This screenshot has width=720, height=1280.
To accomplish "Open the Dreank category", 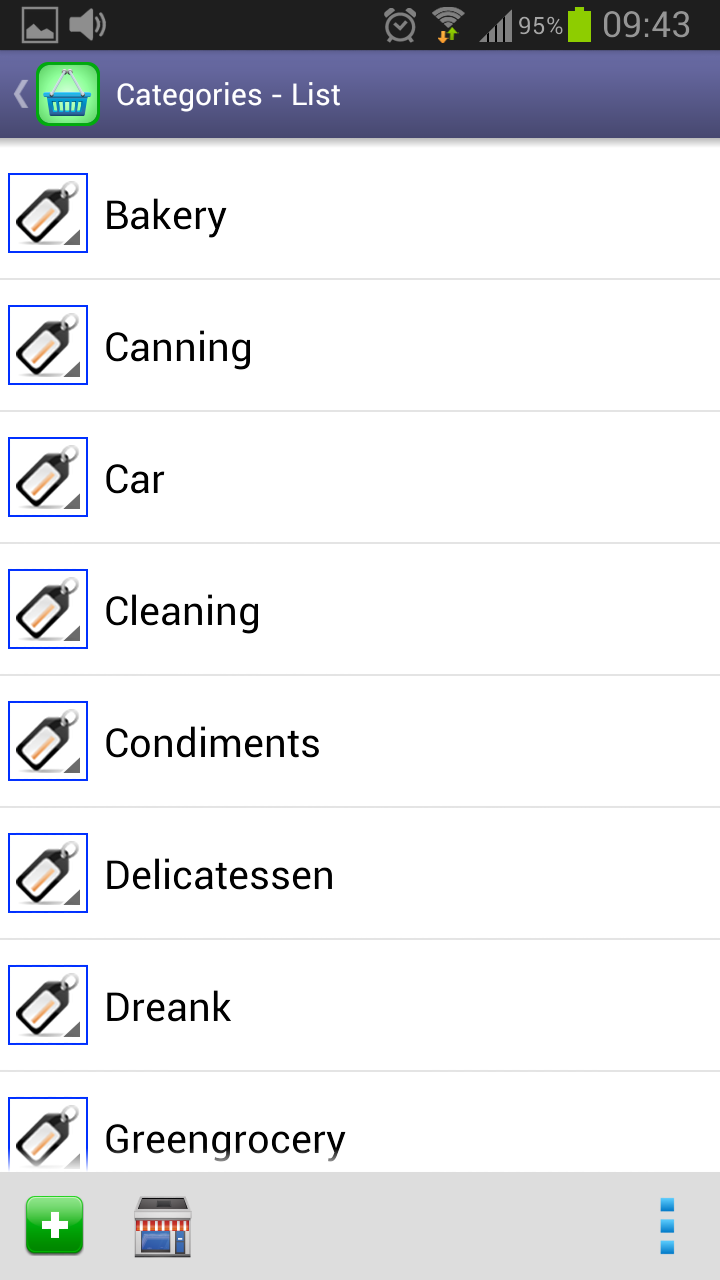I will pos(400,1007).
